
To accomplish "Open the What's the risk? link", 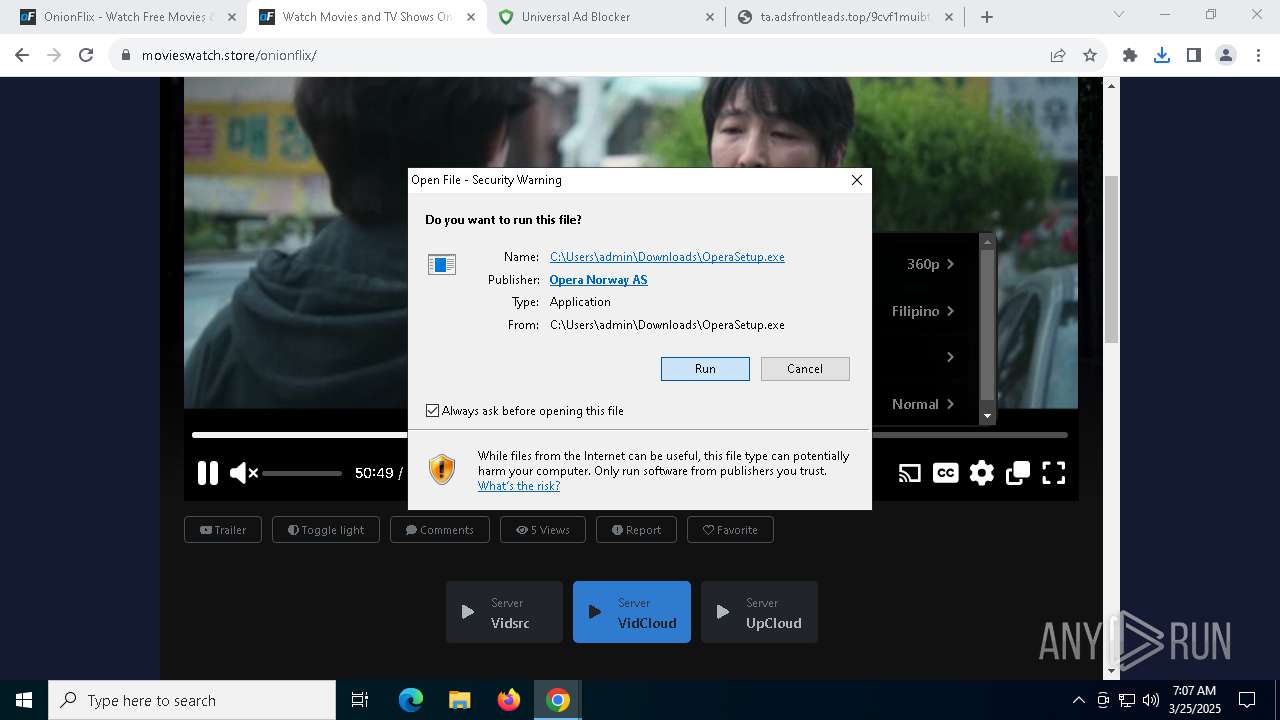I will [x=519, y=486].
